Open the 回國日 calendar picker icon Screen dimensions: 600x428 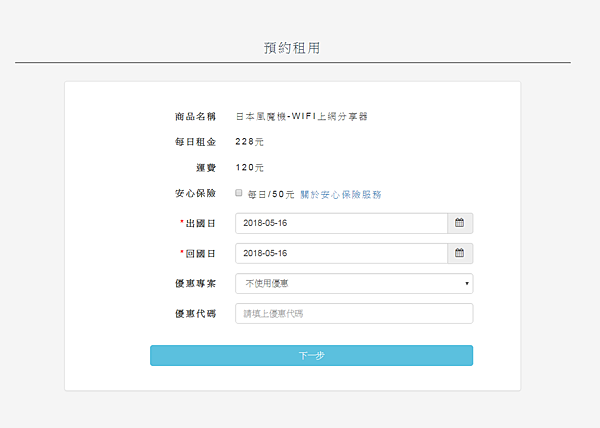pyautogui.click(x=459, y=253)
